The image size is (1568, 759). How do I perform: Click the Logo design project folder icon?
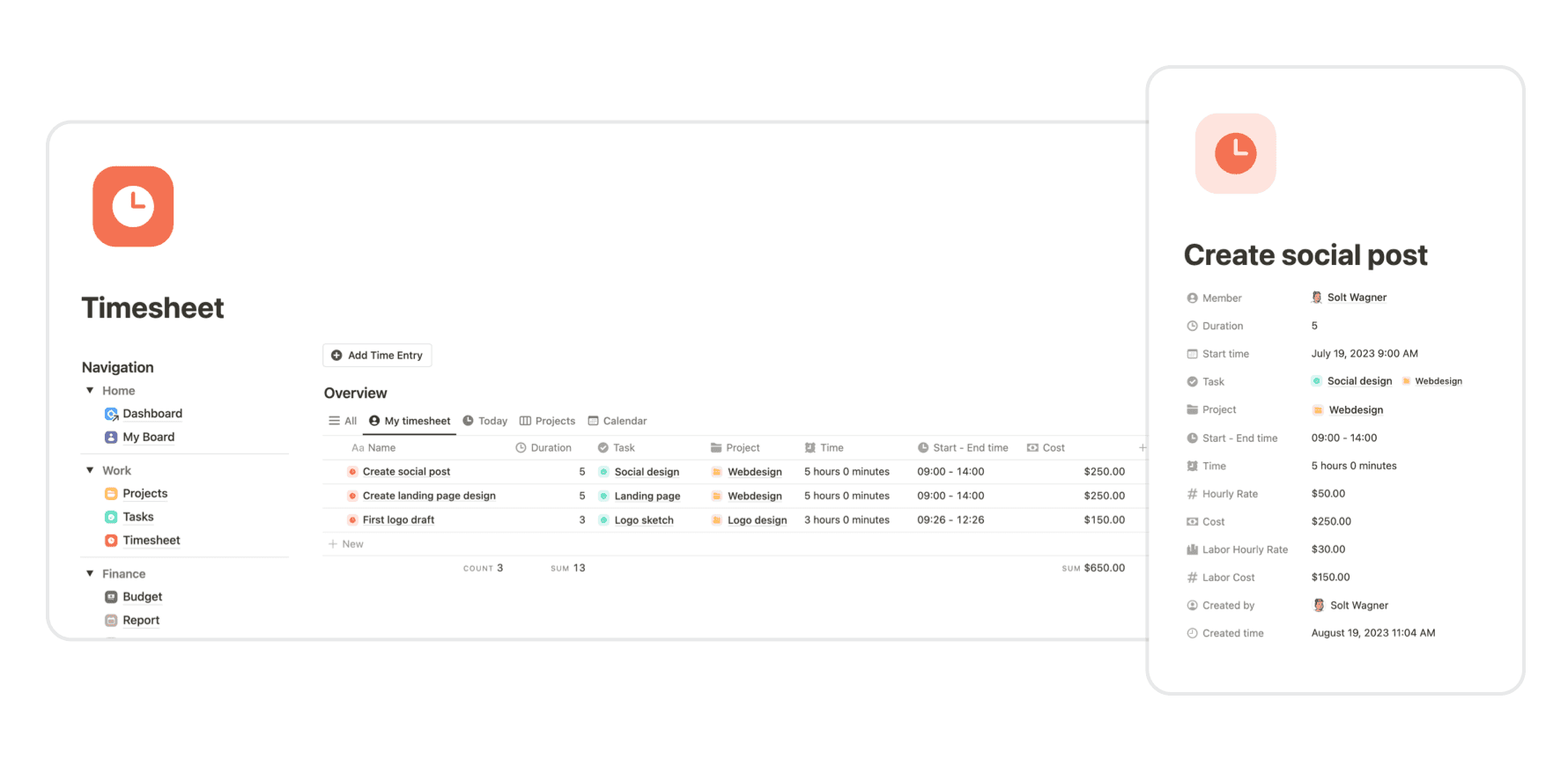[716, 520]
